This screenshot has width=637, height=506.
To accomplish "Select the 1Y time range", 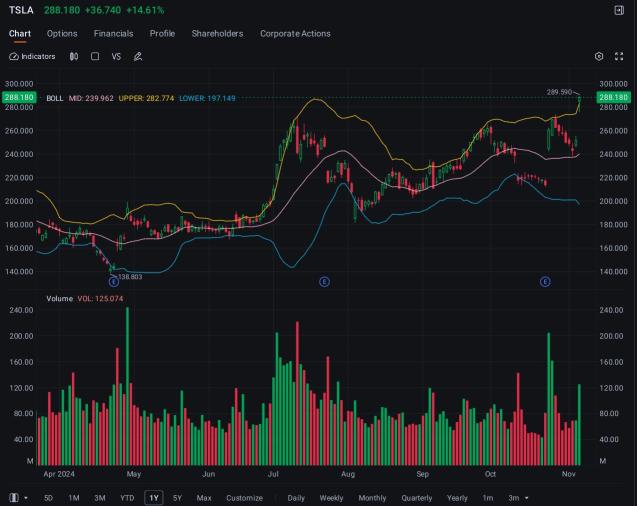I will coord(154,498).
